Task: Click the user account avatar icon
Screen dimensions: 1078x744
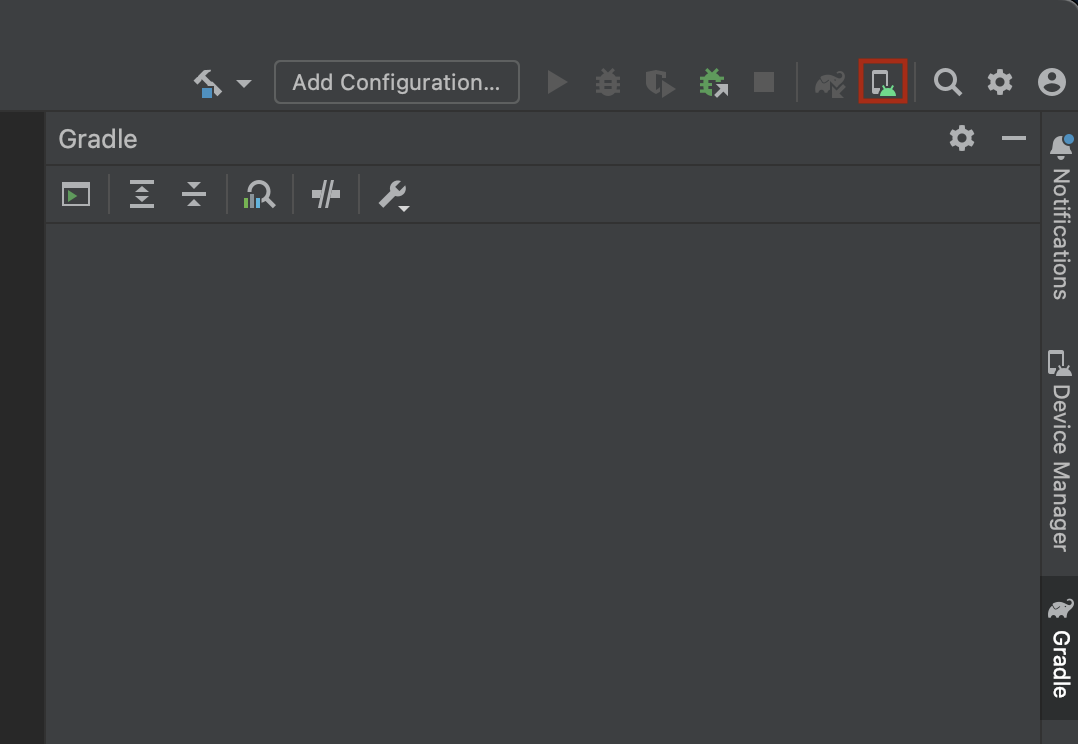Action: tap(1051, 82)
